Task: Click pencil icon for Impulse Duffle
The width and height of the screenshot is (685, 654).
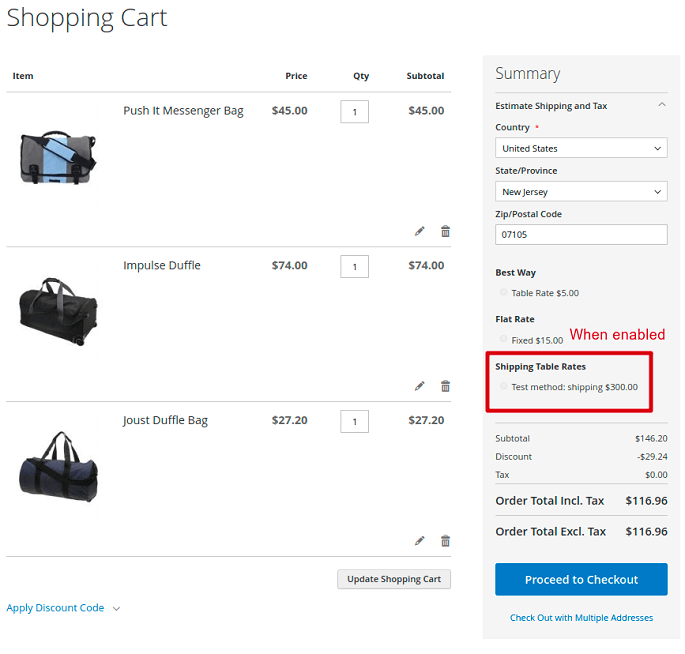Action: pyautogui.click(x=420, y=386)
